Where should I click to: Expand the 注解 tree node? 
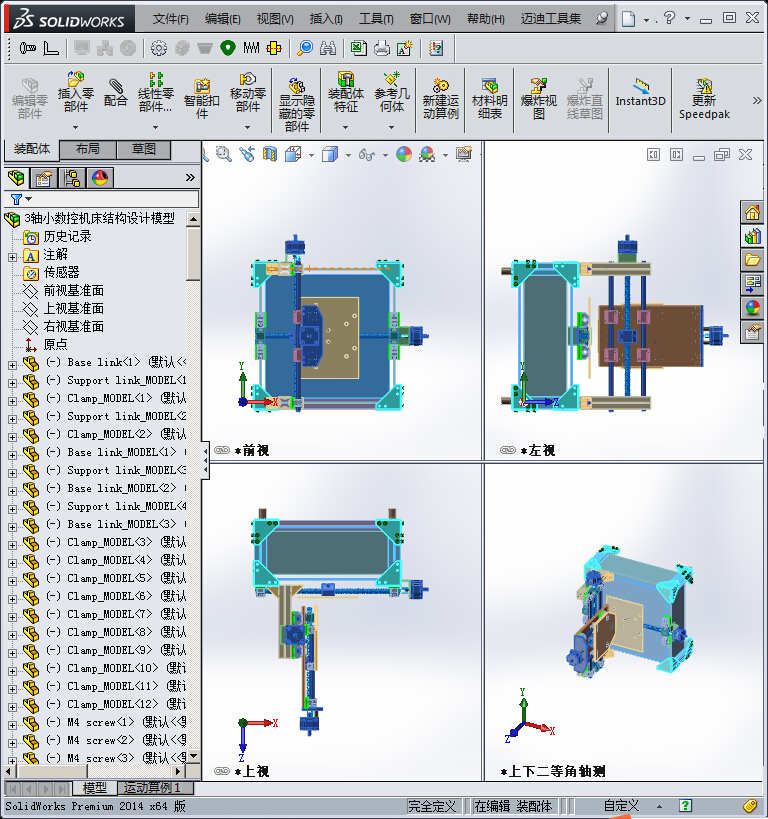coord(13,258)
